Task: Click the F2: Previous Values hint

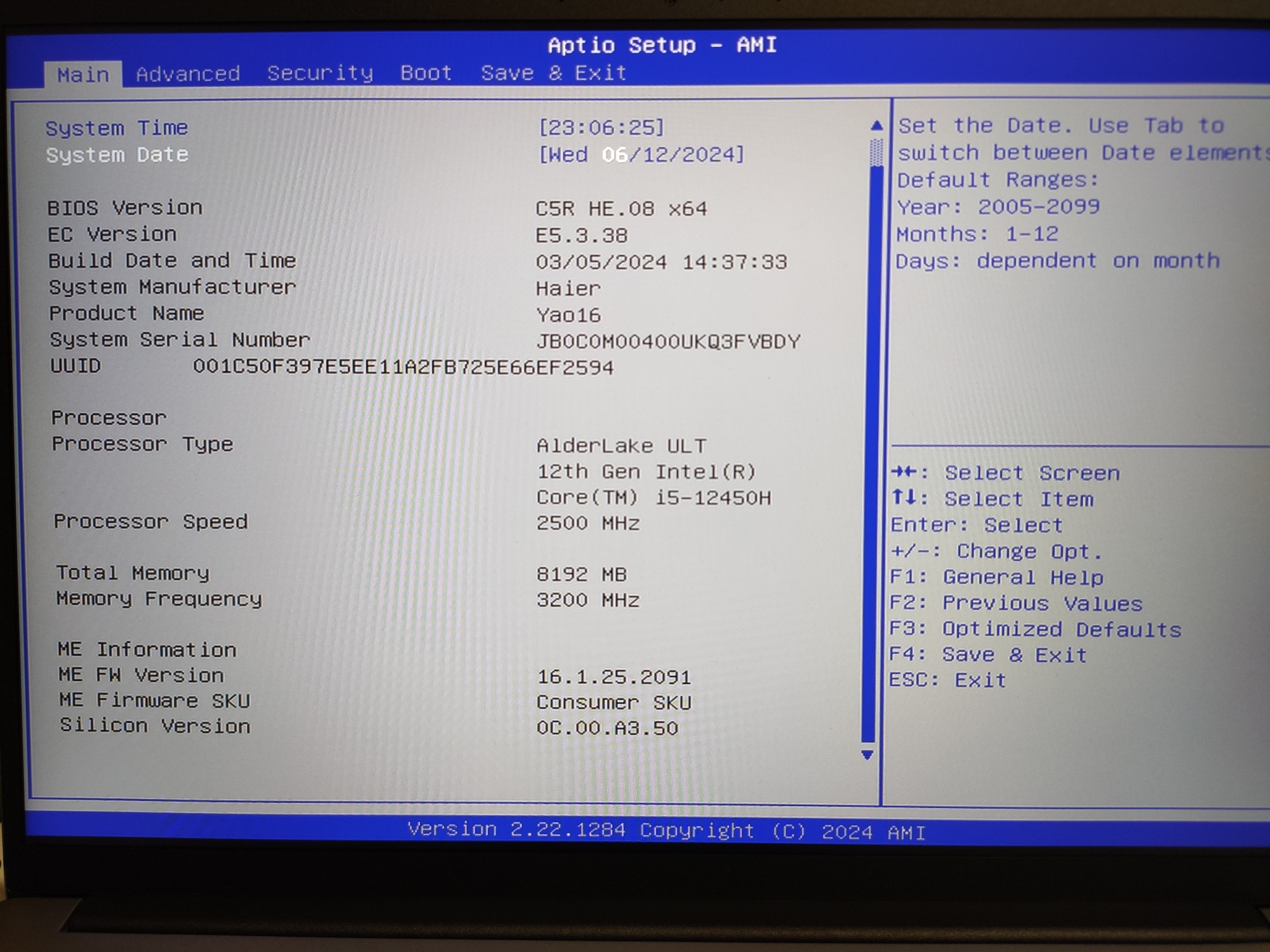Action: click(x=1015, y=603)
